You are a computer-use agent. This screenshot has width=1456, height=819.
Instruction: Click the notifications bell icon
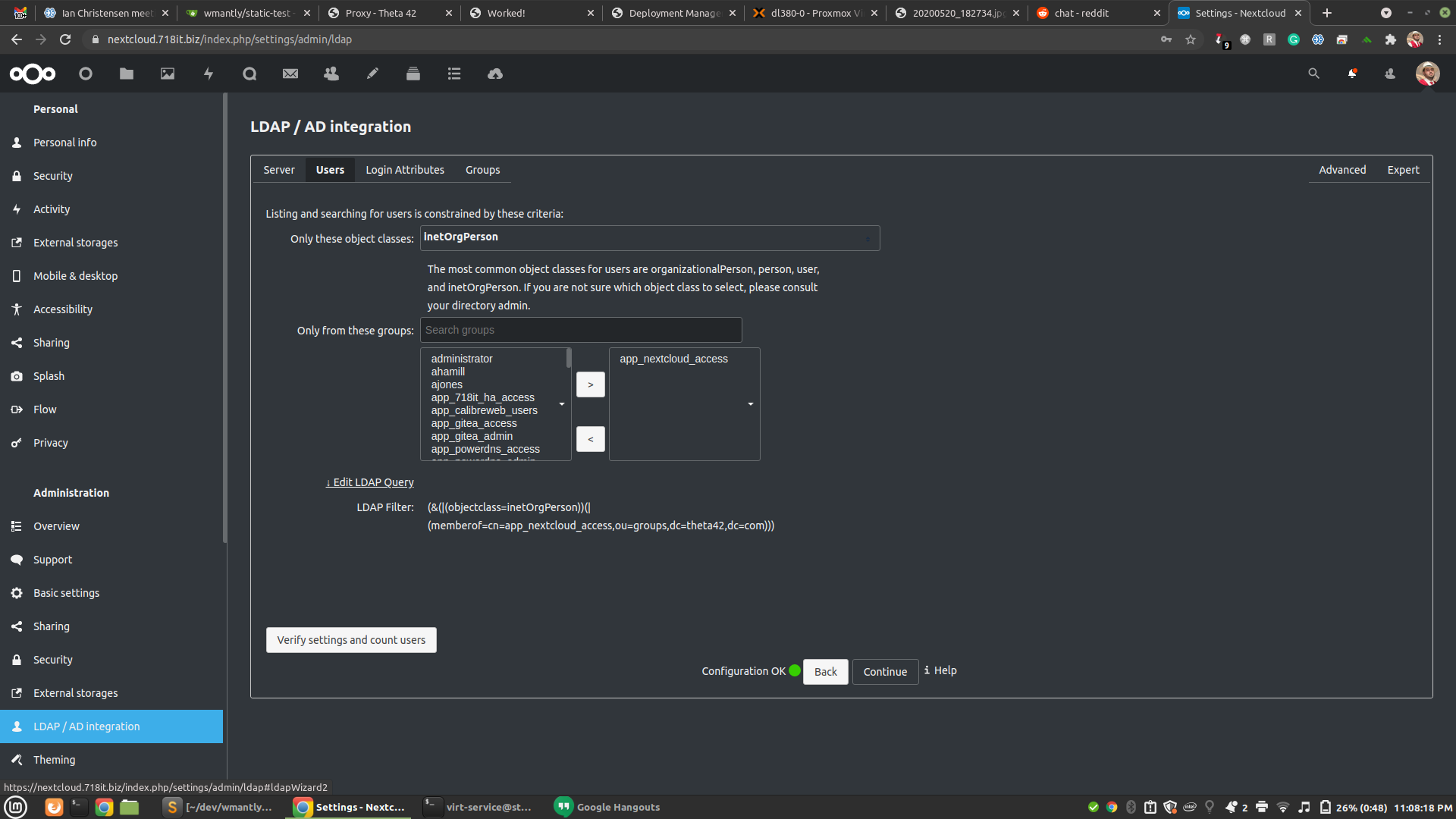(x=1352, y=74)
